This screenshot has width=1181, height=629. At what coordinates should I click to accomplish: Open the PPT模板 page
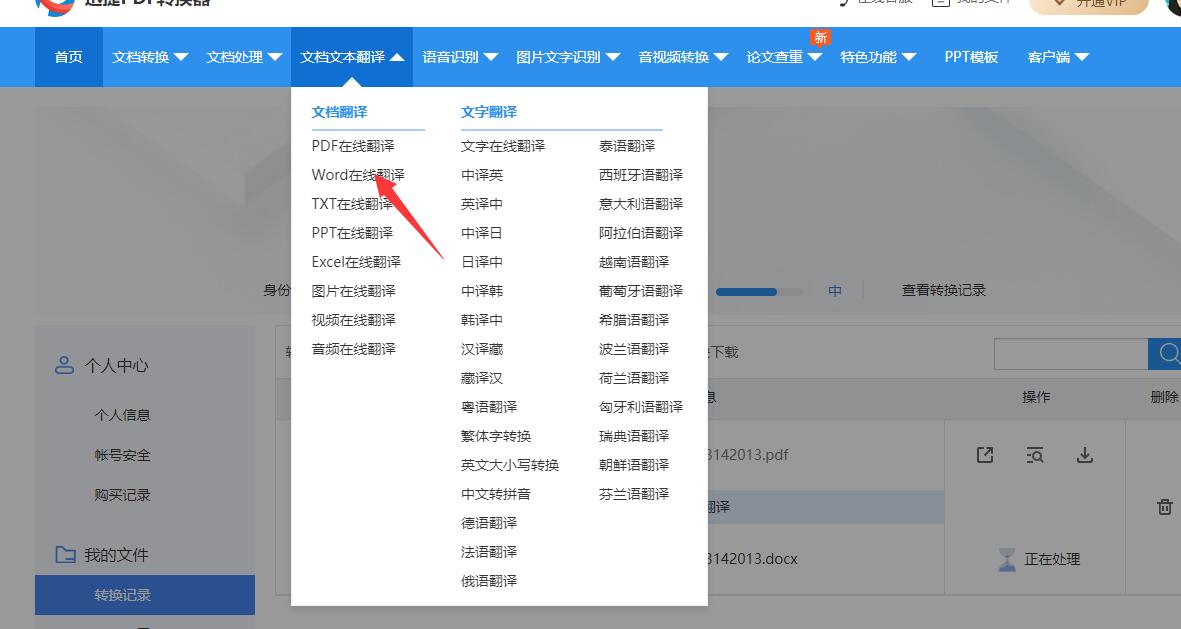pos(971,57)
